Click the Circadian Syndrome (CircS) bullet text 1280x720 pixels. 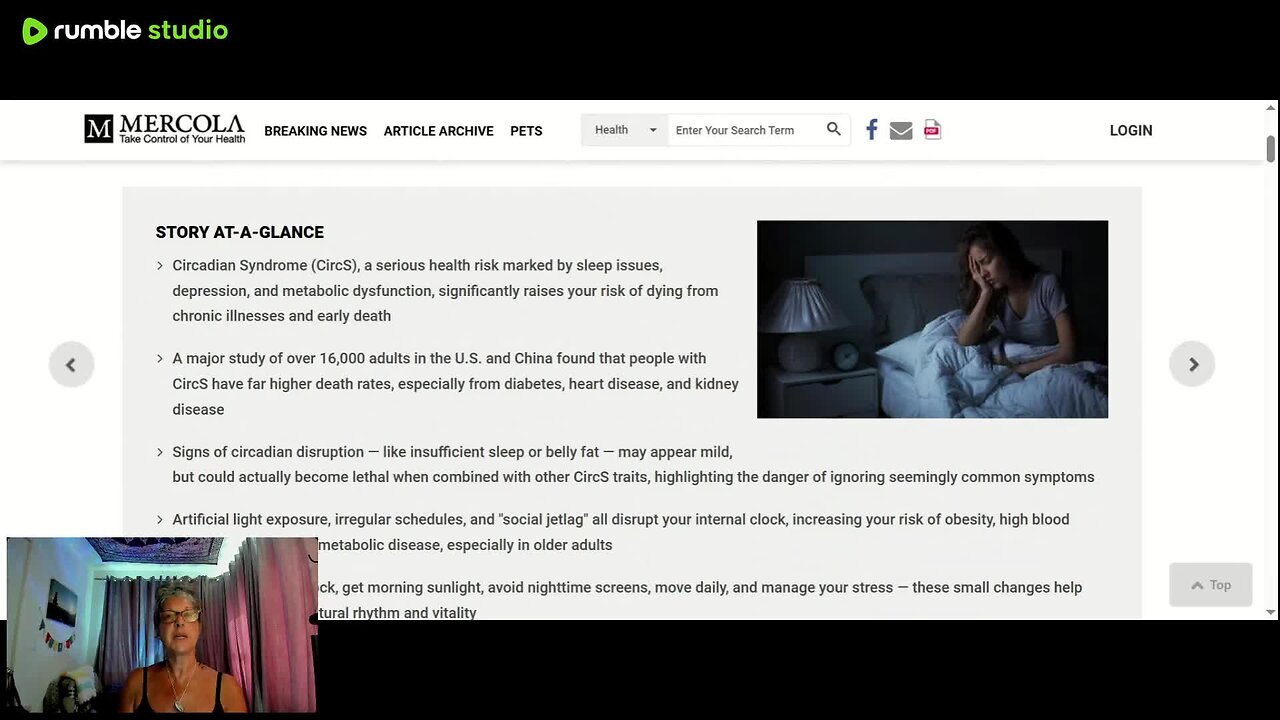coord(445,291)
